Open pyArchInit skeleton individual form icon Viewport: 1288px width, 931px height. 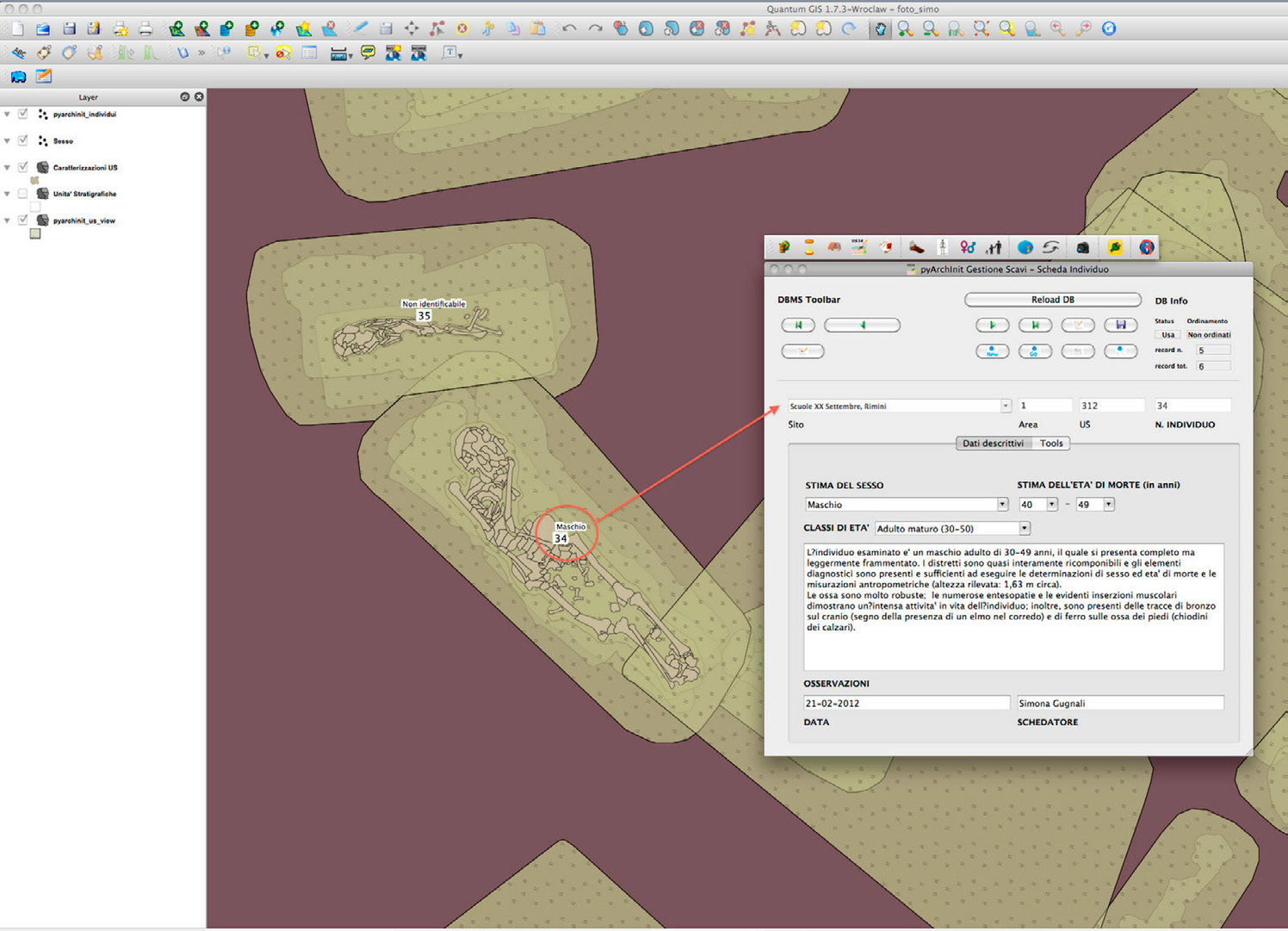[942, 247]
